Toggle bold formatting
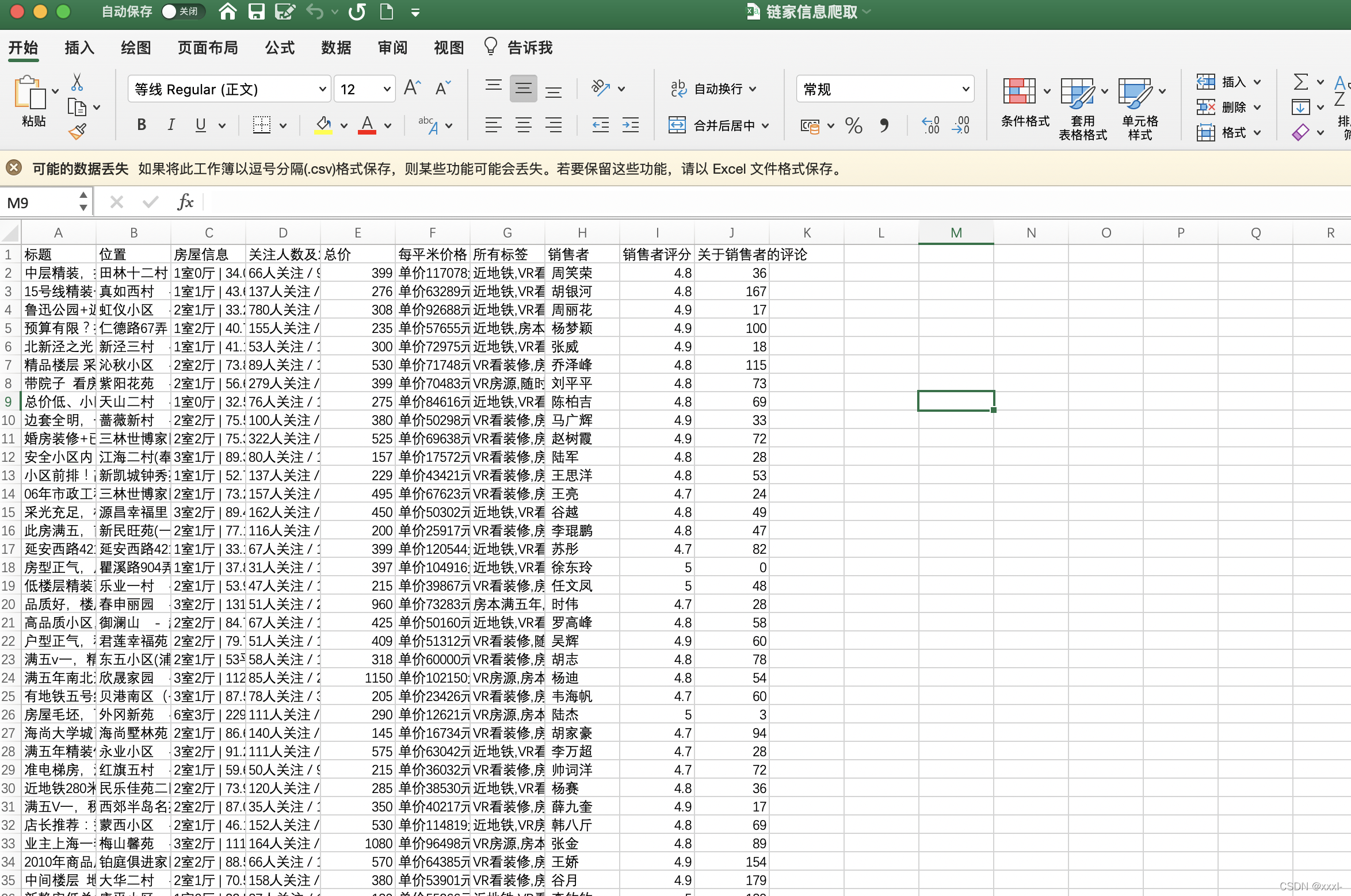This screenshot has height=896, width=1351. coord(142,125)
